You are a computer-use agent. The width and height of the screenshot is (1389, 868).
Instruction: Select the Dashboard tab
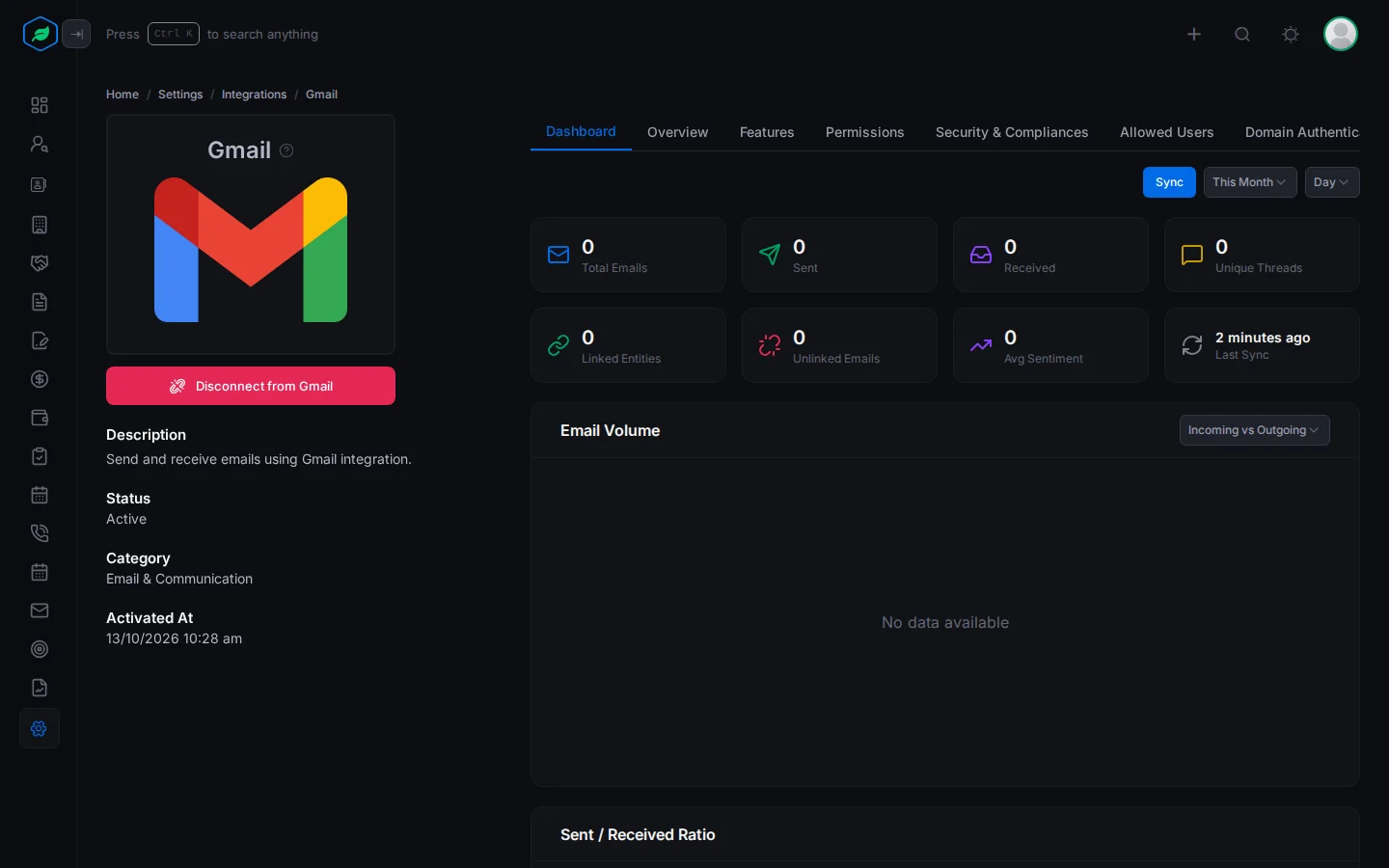click(581, 132)
